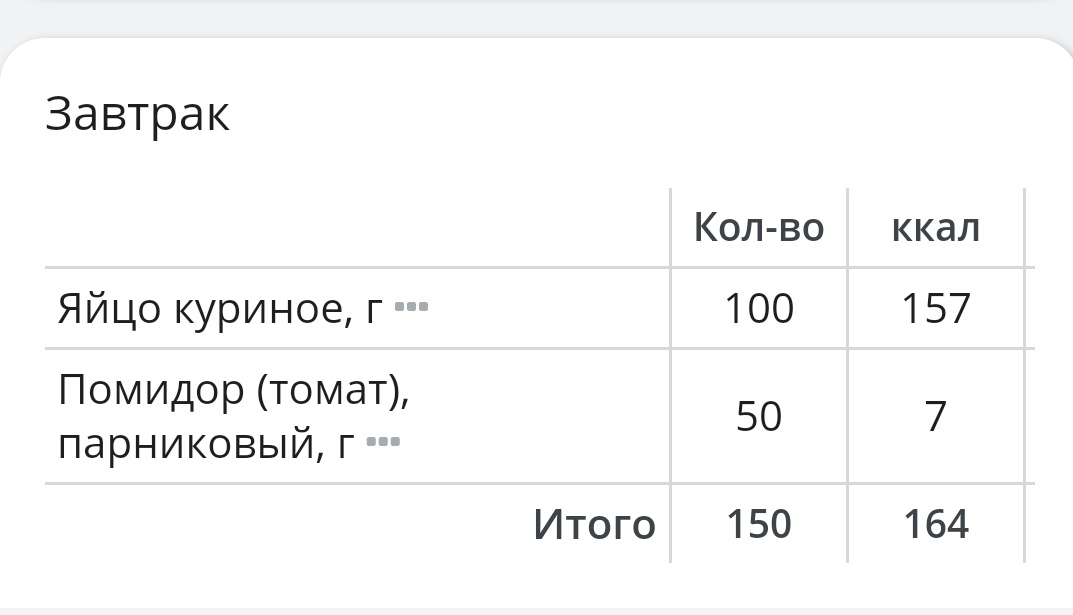Click the calorie value 157 for the egg
The image size is (1073, 615).
pos(936,308)
